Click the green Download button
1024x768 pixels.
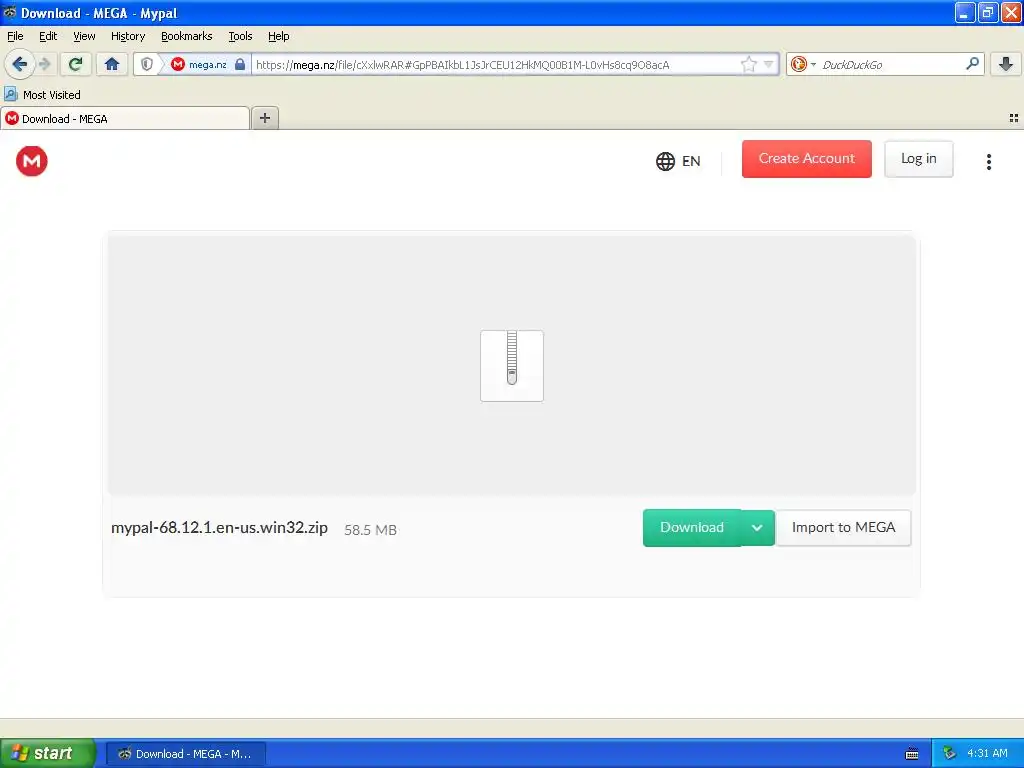692,528
